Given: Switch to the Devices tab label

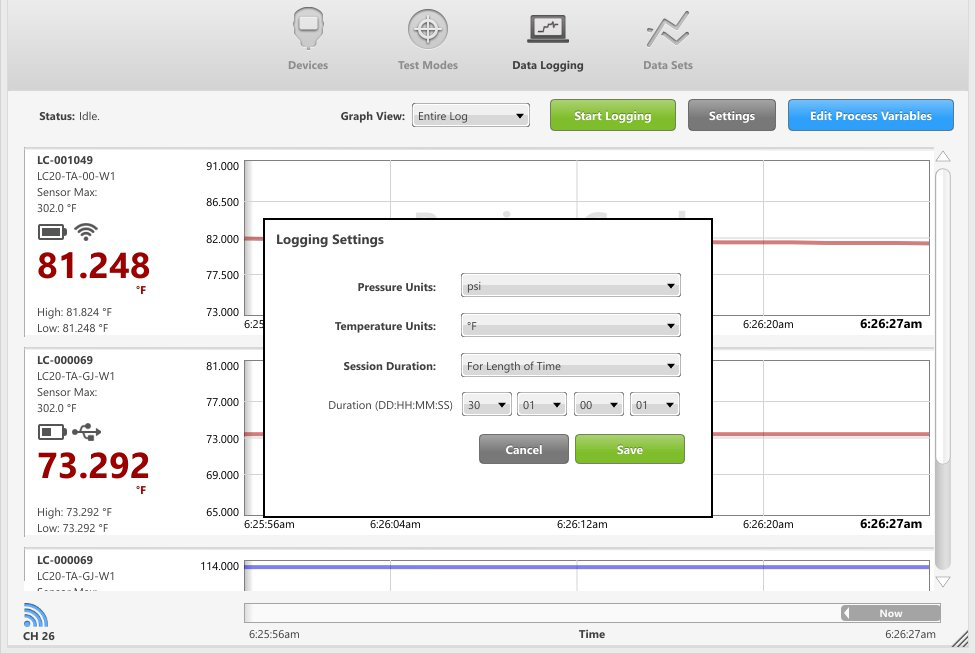Looking at the screenshot, I should click(308, 65).
